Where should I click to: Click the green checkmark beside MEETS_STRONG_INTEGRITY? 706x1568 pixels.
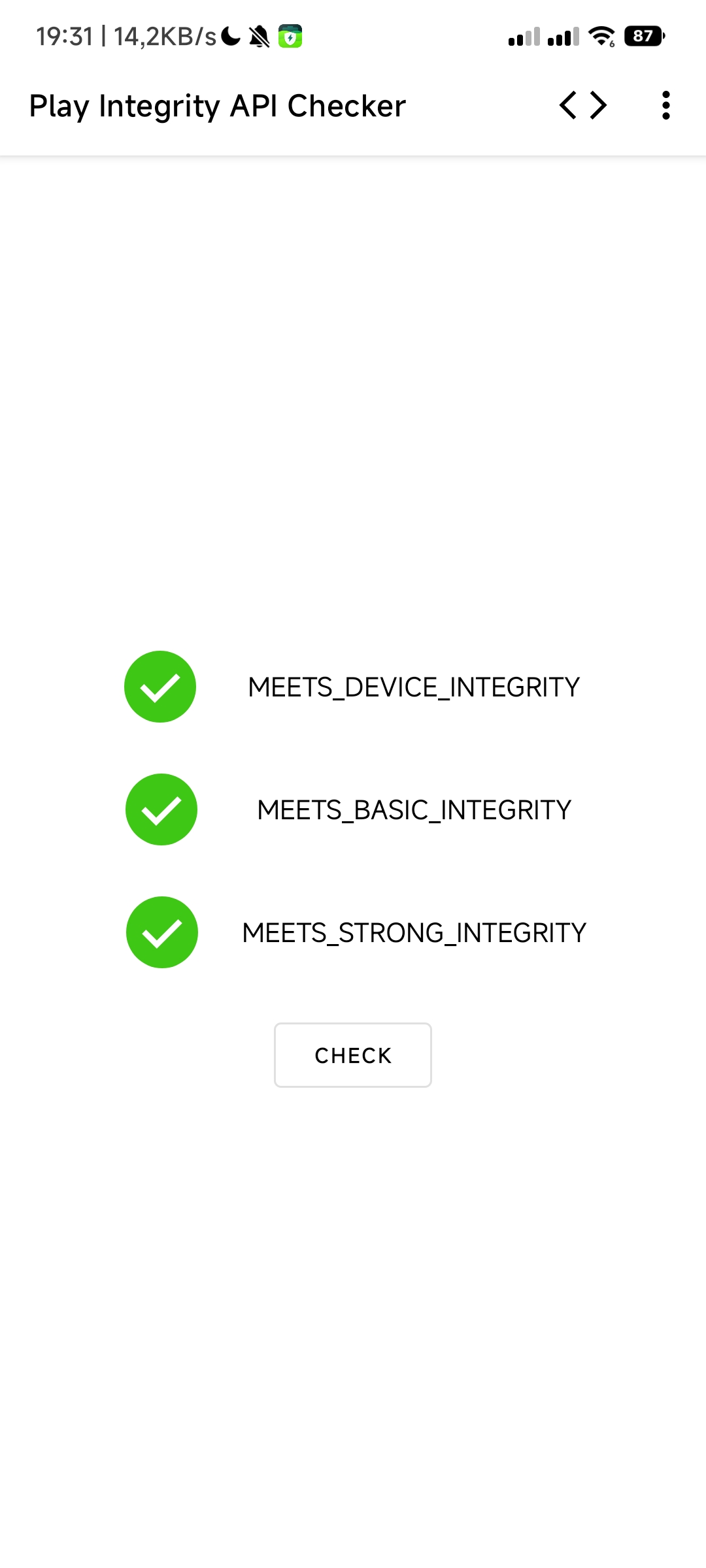pos(162,932)
